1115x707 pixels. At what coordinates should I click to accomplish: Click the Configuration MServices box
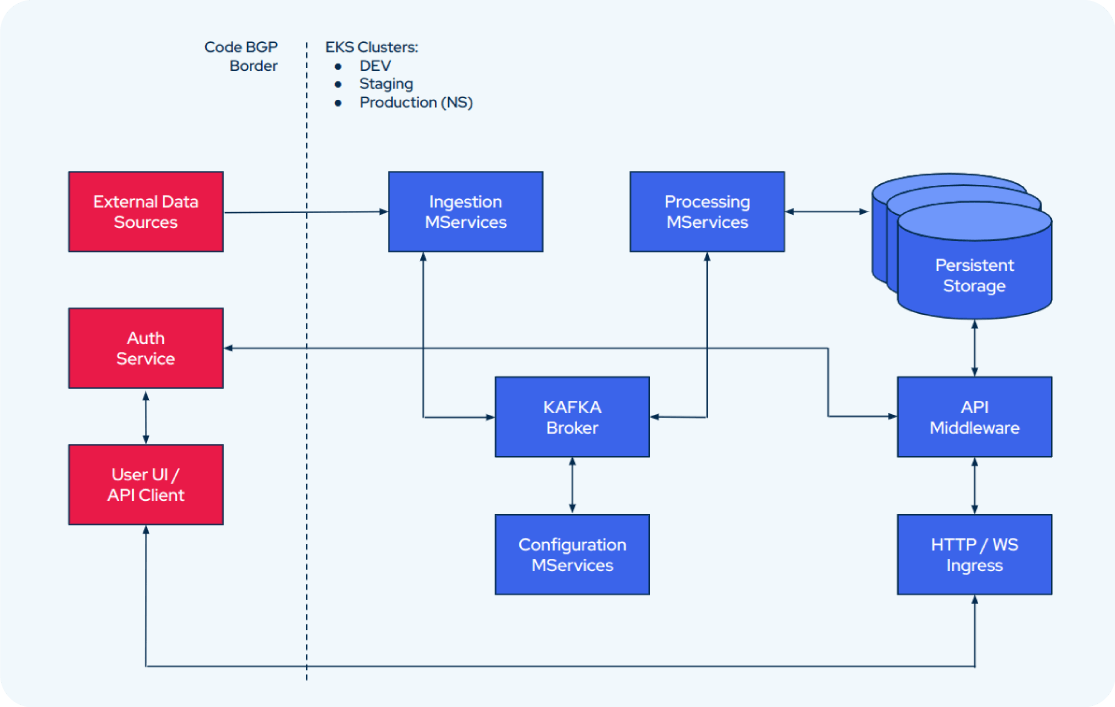(x=572, y=554)
